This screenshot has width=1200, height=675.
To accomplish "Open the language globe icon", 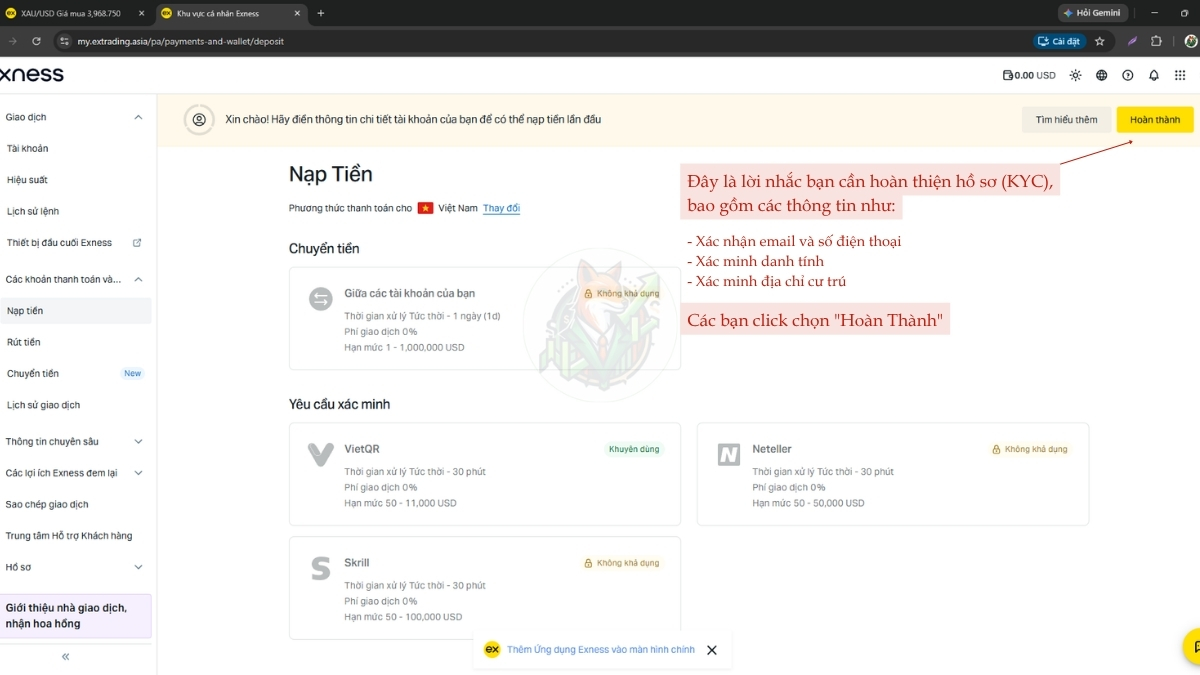I will click(x=1102, y=75).
